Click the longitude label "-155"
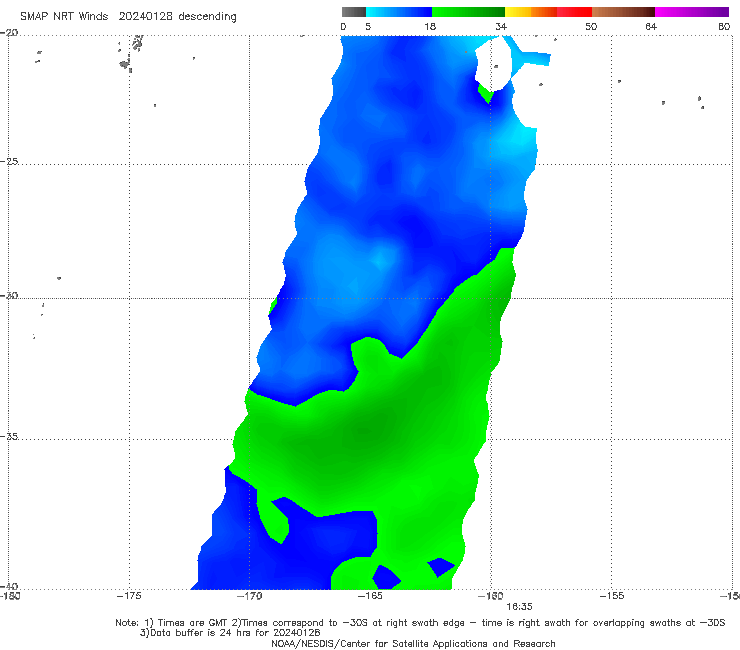This screenshot has width=740, height=650. point(612,596)
